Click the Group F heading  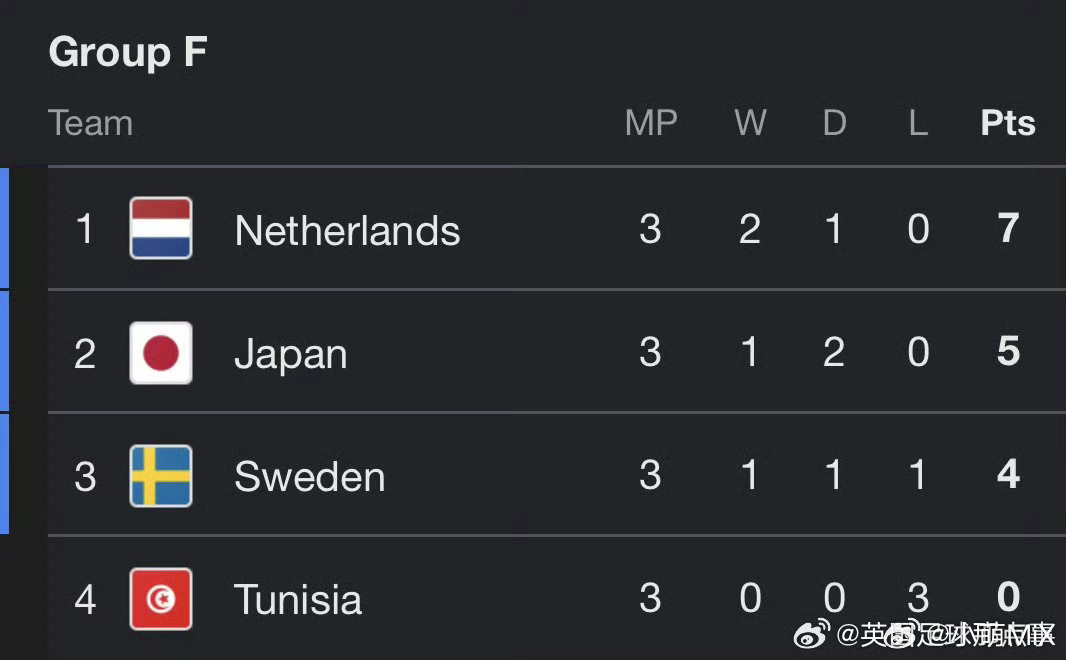click(128, 52)
